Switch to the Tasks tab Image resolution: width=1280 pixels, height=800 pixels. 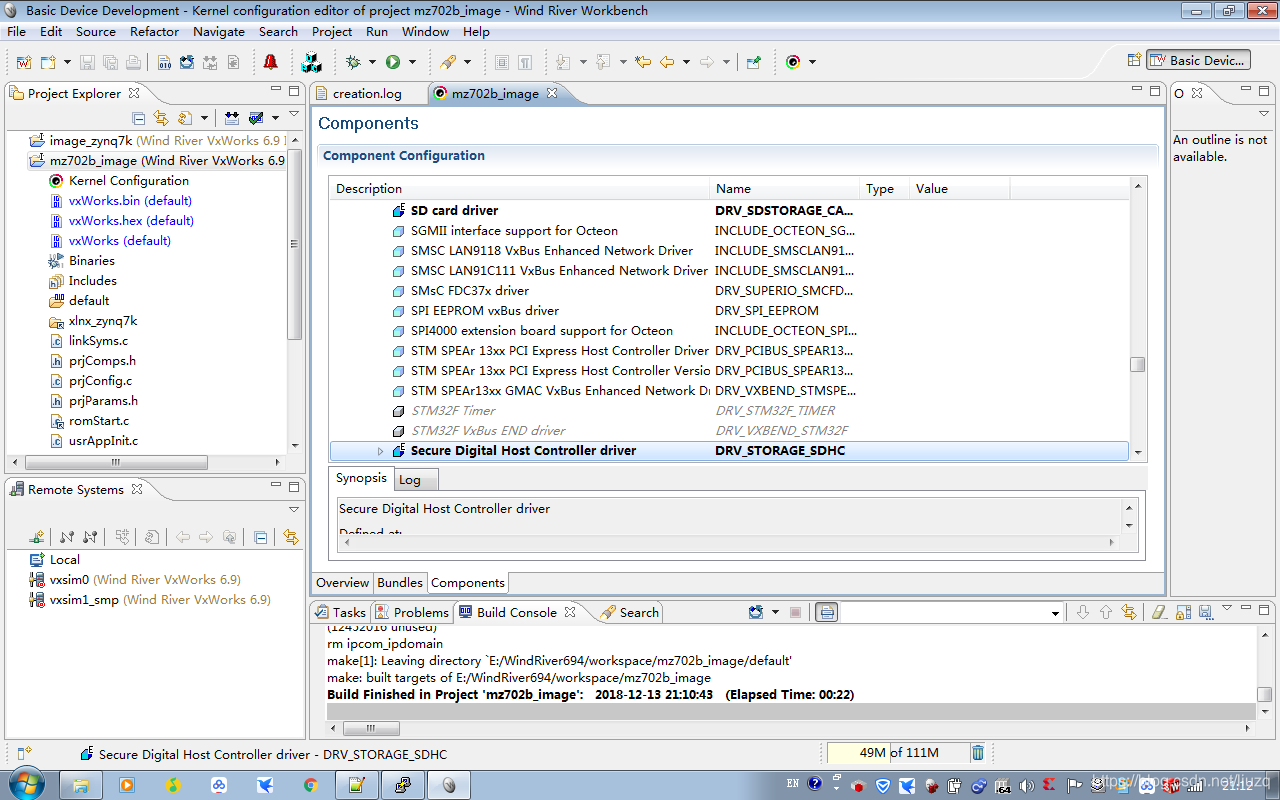340,612
